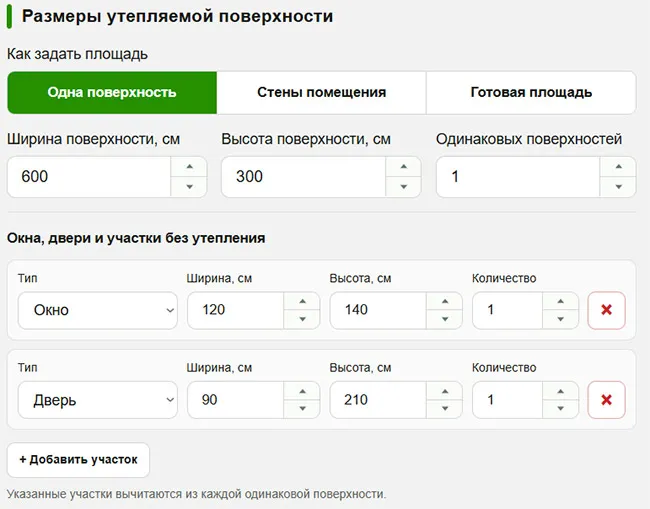Decrease Дверь row width with down arrow

[302, 409]
